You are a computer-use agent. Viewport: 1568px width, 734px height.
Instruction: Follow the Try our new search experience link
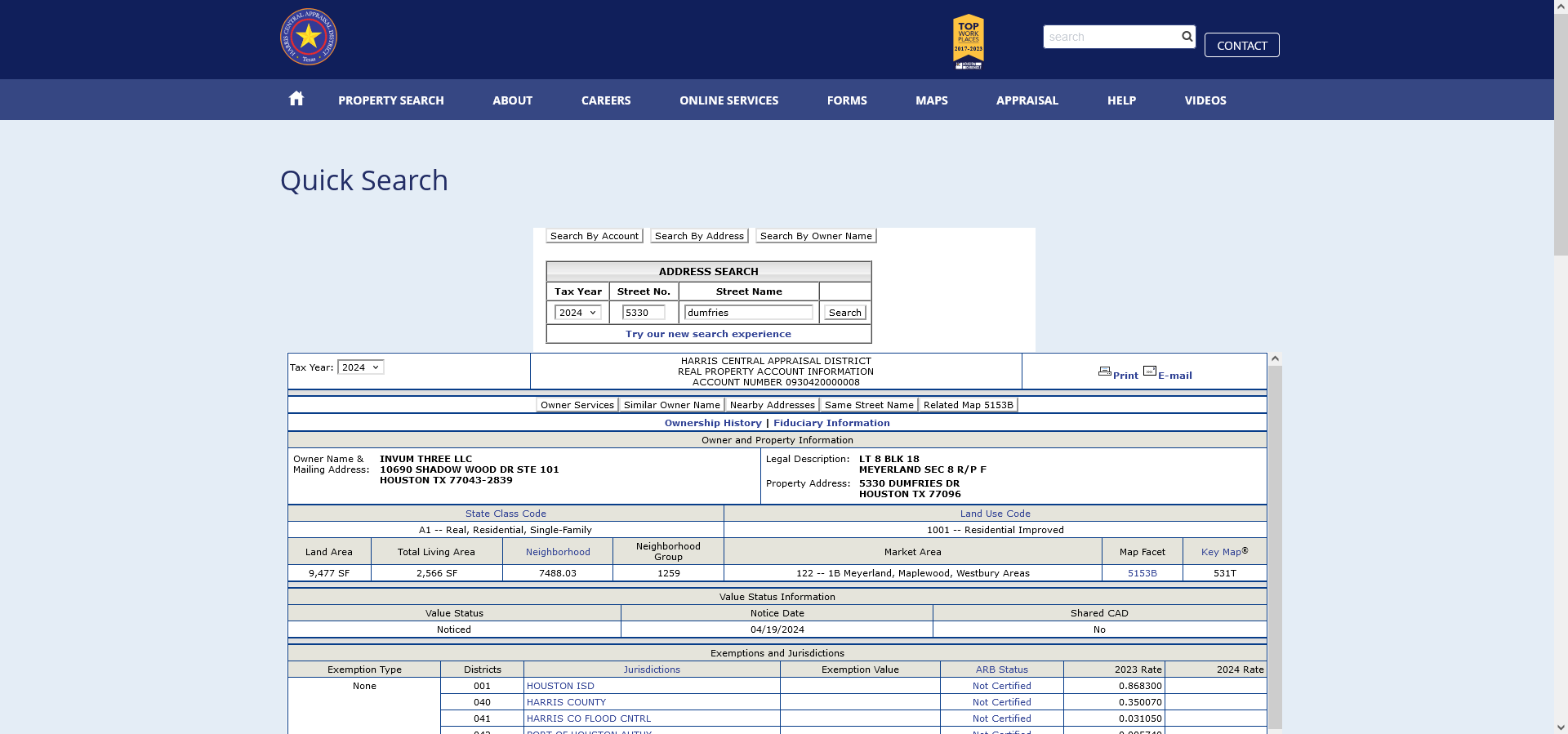(708, 334)
